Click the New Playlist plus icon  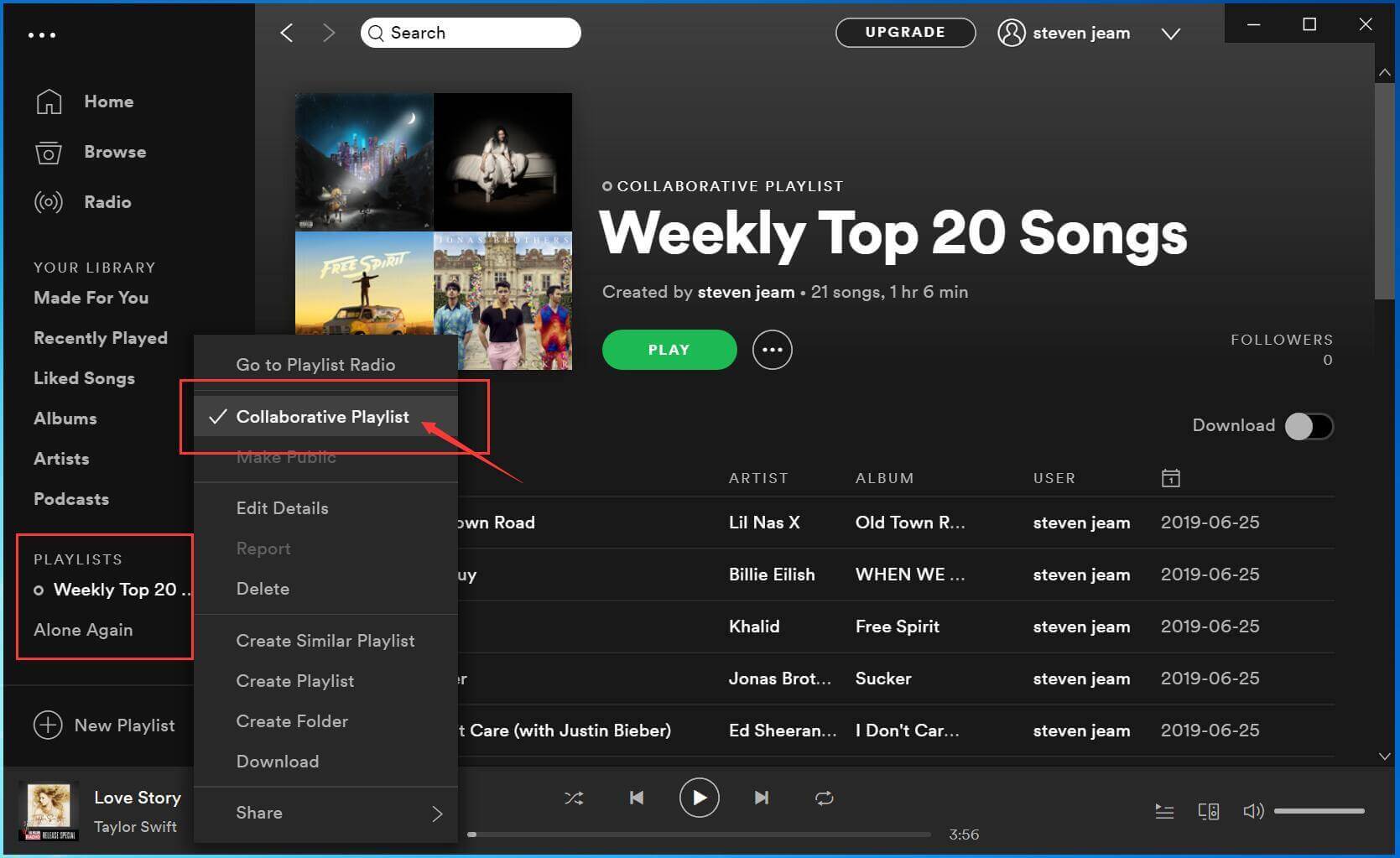click(x=48, y=725)
